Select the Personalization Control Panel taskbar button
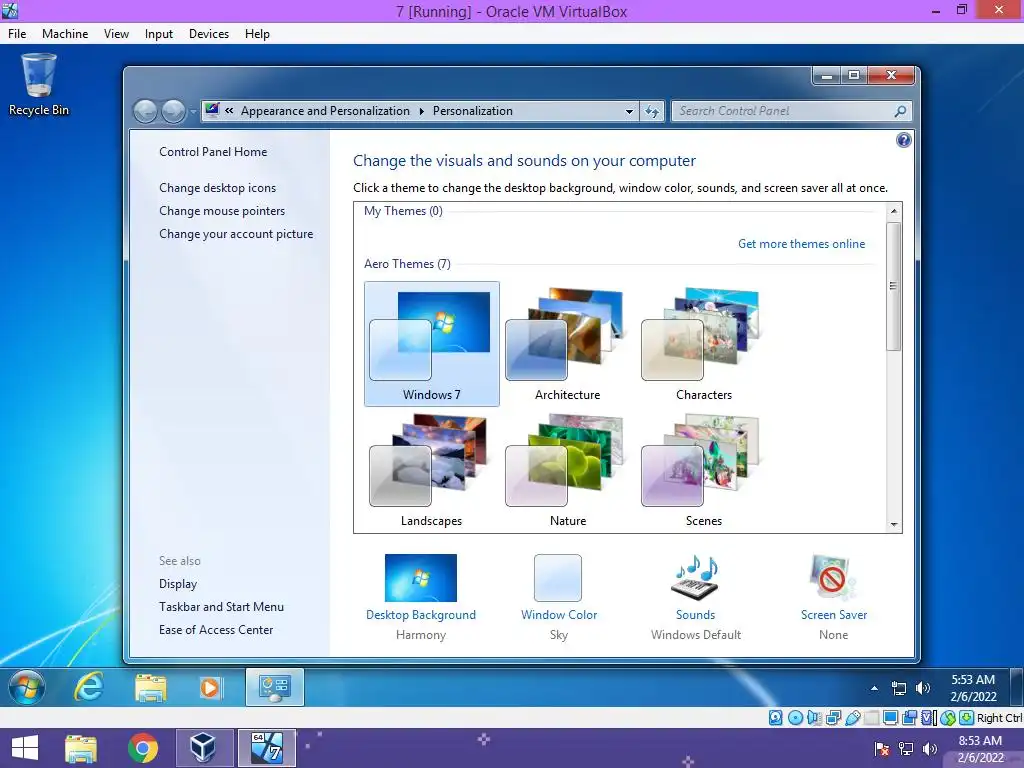The image size is (1024, 768). (x=274, y=687)
